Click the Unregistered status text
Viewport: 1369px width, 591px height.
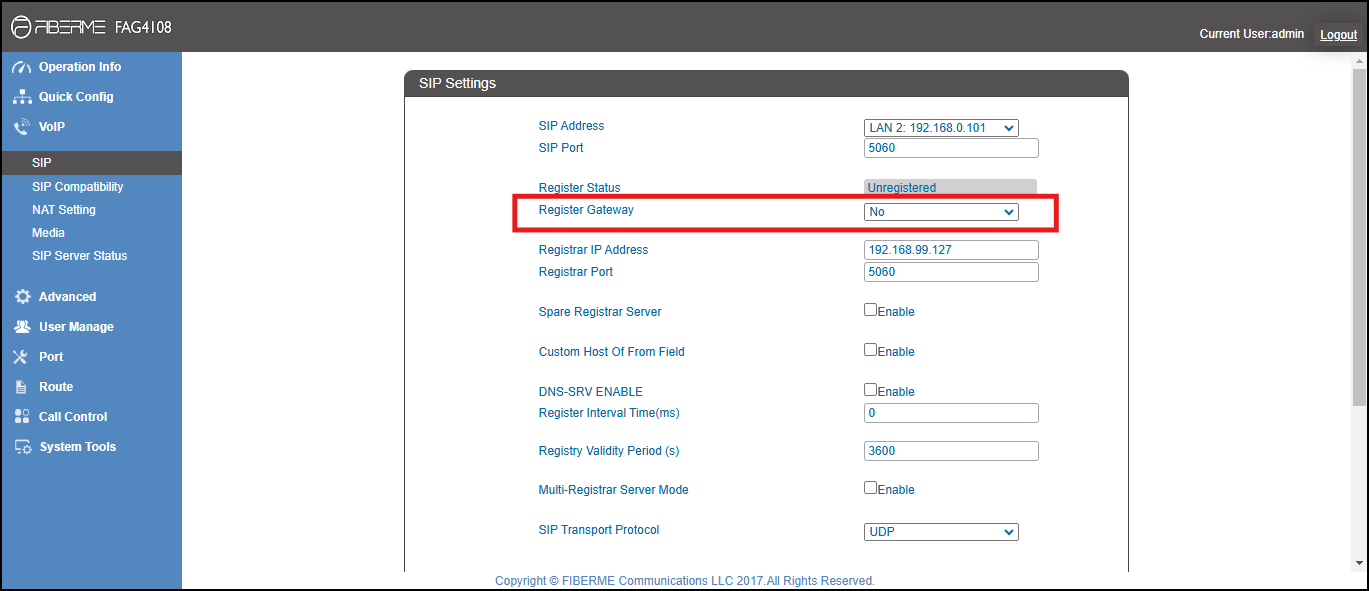(902, 188)
